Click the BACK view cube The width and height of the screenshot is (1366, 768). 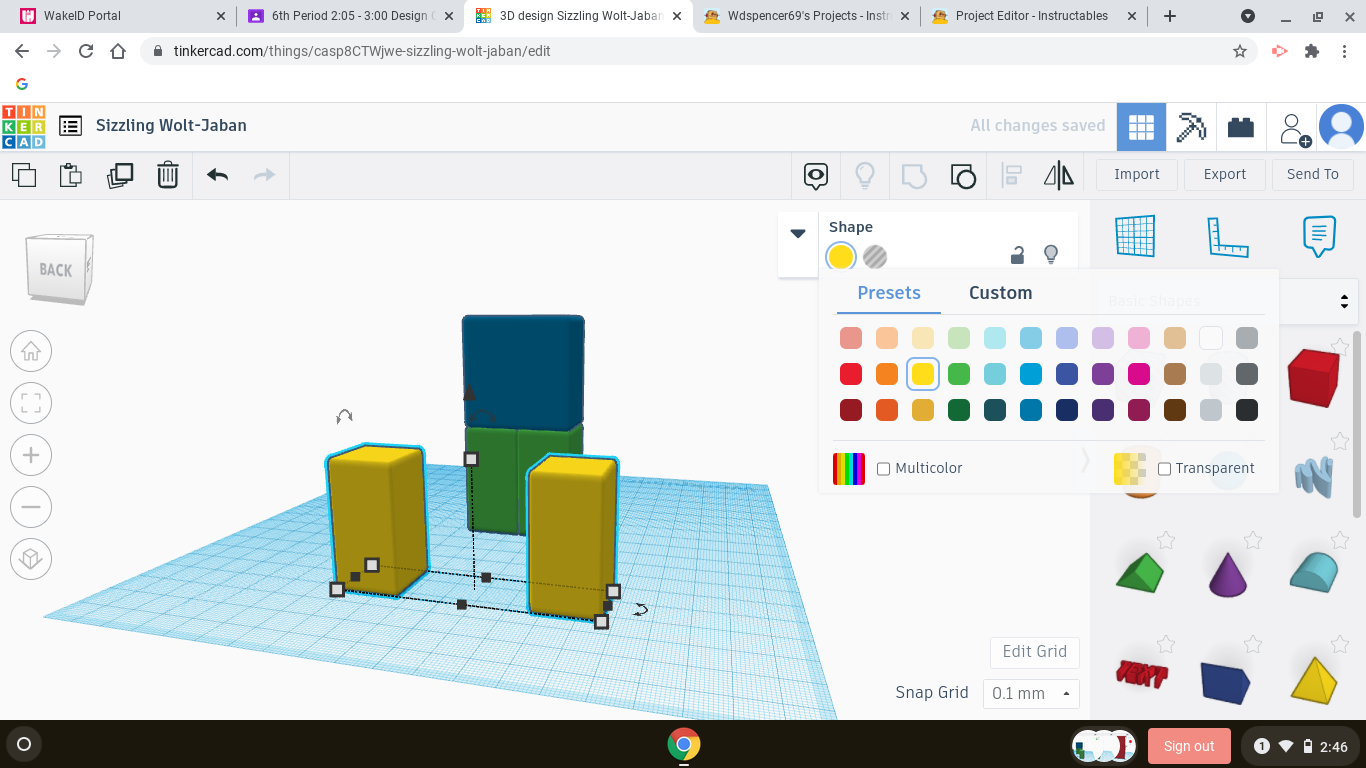58,269
